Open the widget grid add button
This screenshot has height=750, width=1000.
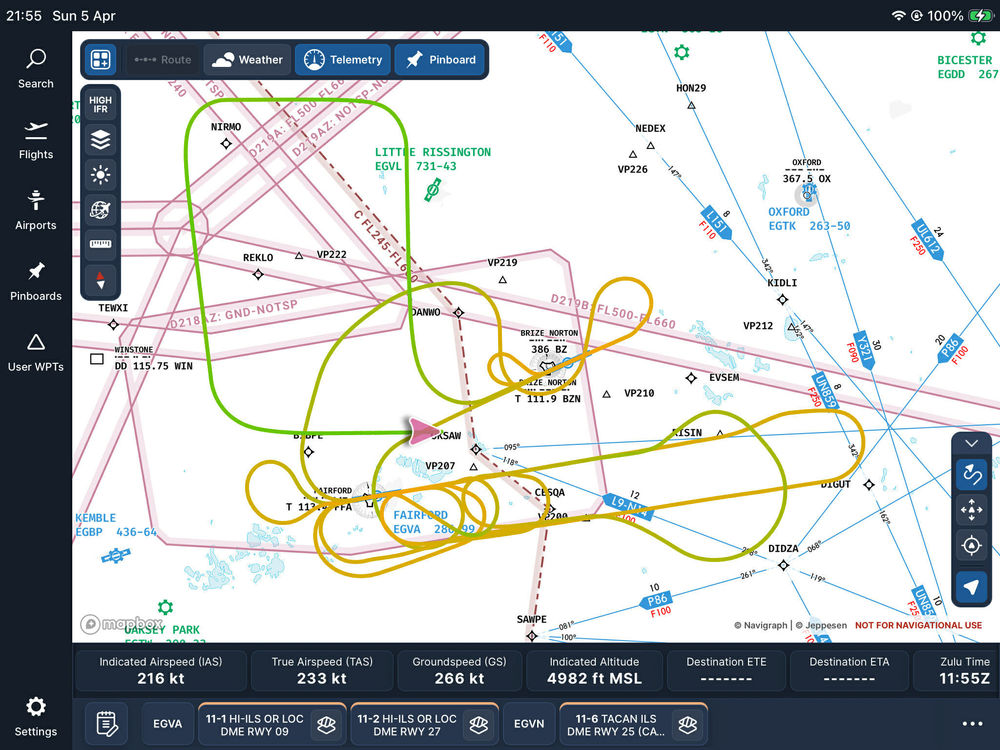(x=100, y=60)
